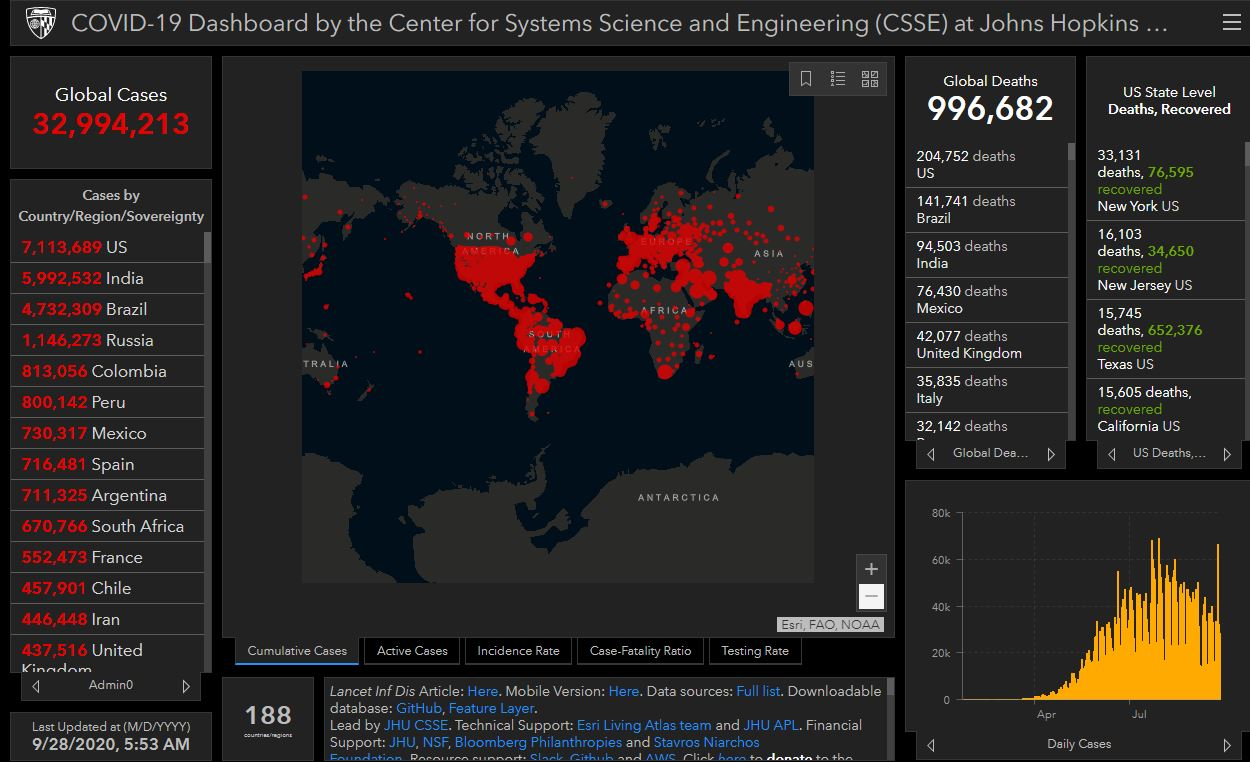Go to next view right of Admin0
Viewport: 1250px width, 762px height.
[185, 686]
